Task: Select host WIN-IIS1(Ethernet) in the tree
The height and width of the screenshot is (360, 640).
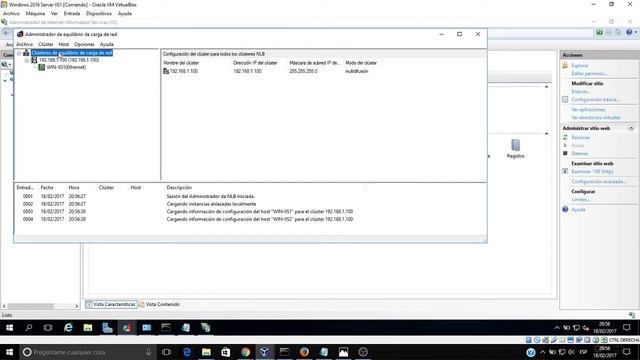Action: [x=66, y=67]
